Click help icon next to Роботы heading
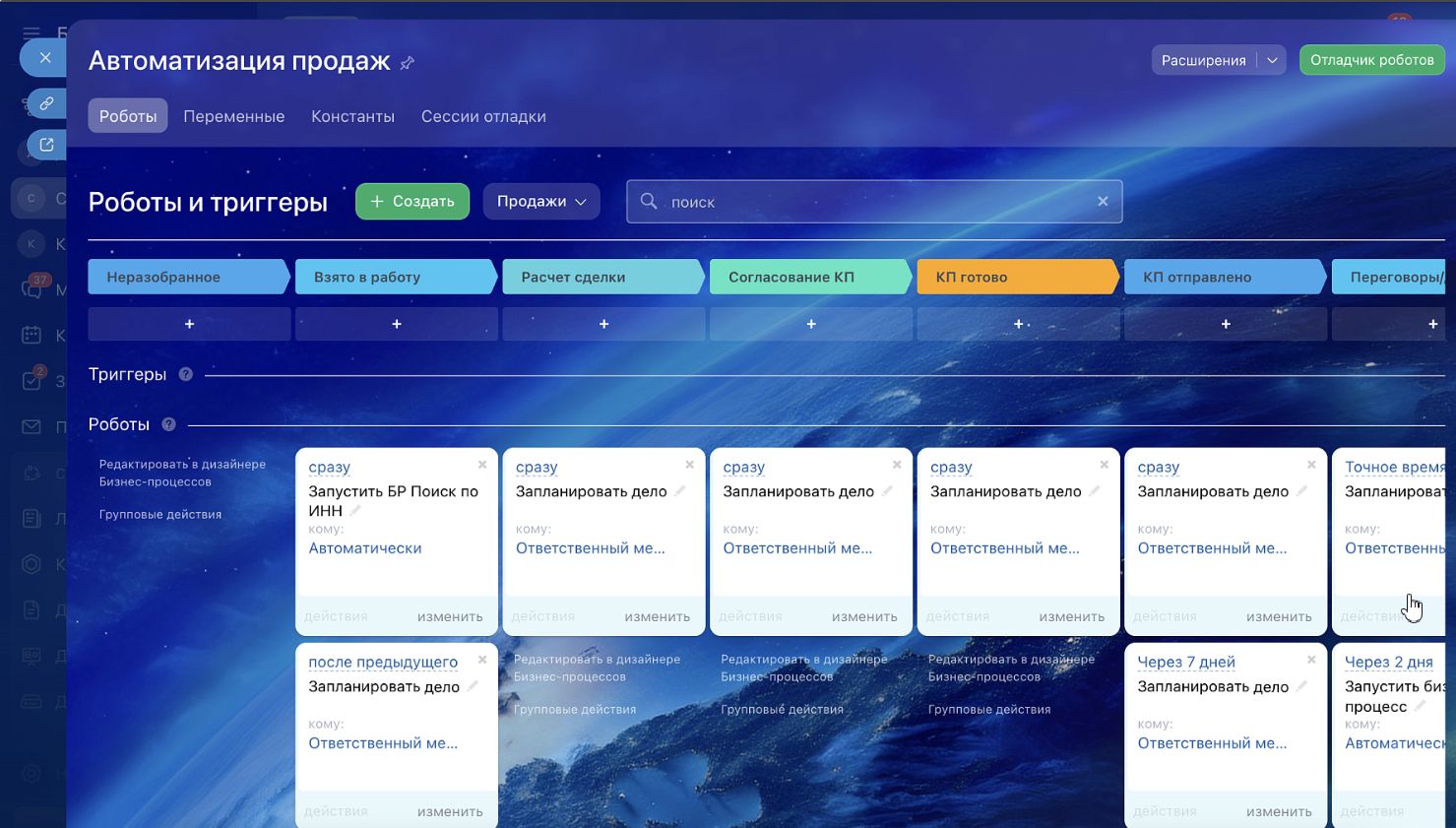1456x828 pixels. click(168, 424)
